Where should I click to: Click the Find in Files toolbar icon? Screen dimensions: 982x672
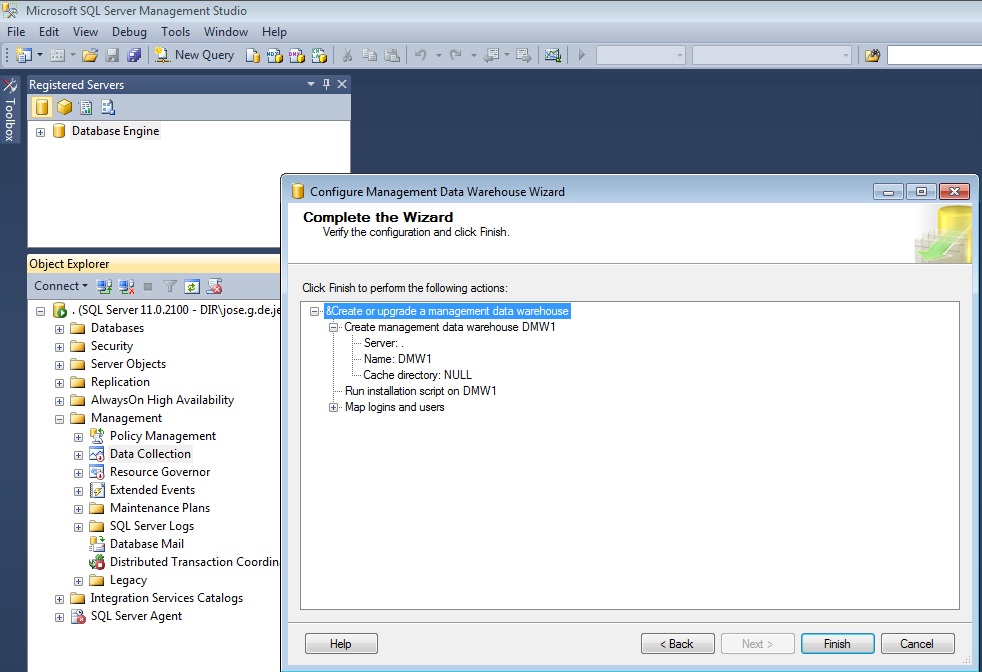872,55
